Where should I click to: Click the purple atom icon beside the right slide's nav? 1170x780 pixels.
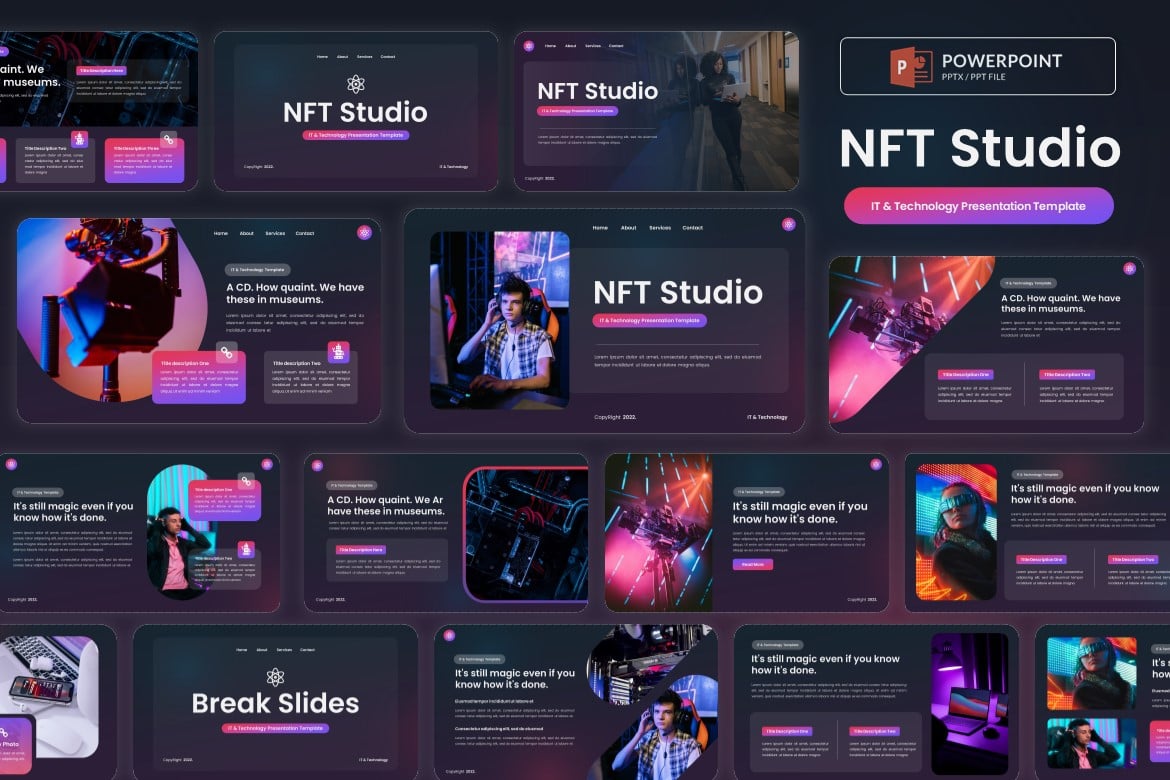pyautogui.click(x=1130, y=268)
